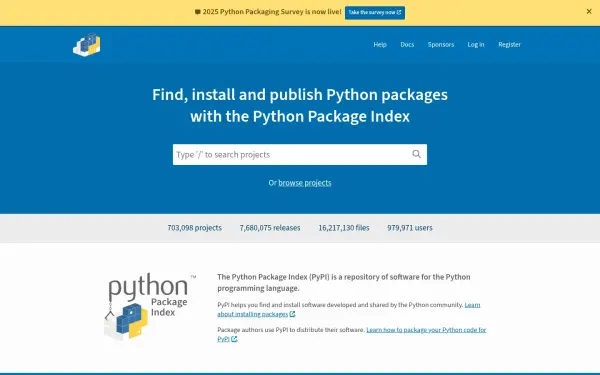
Task: Click the announcement icon in survey banner
Action: click(197, 12)
